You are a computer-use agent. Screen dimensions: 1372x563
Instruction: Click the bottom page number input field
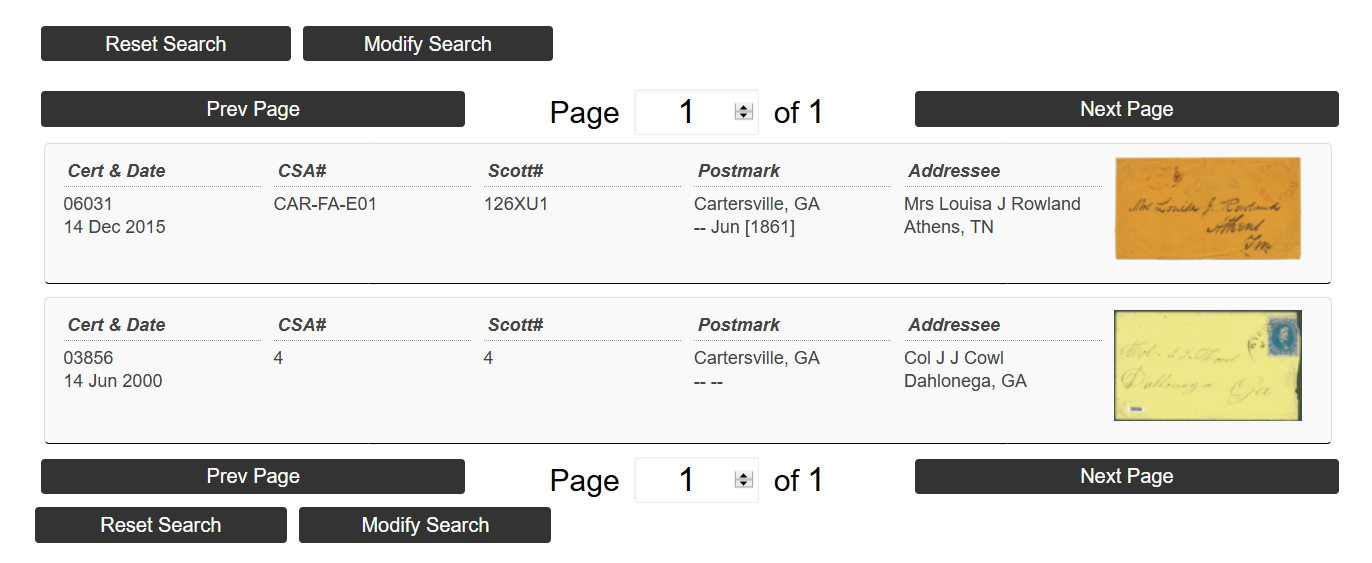click(696, 480)
